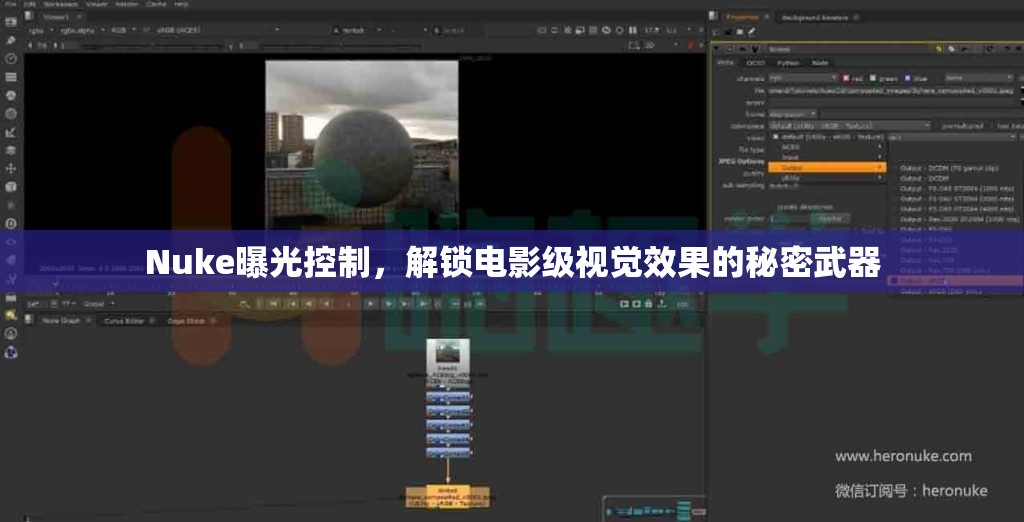Open the Input colorspace submenu
The image size is (1024, 522).
tap(825, 157)
